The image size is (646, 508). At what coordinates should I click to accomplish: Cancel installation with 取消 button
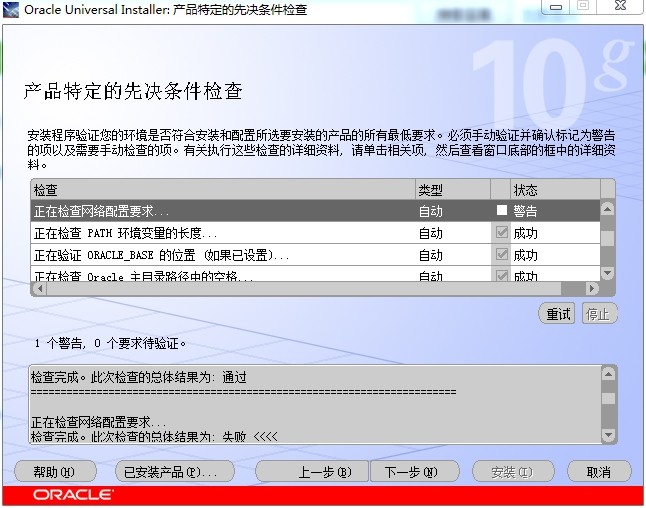point(599,472)
